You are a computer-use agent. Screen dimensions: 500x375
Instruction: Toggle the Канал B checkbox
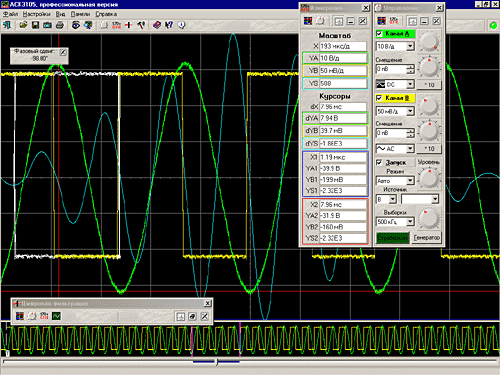[x=379, y=98]
